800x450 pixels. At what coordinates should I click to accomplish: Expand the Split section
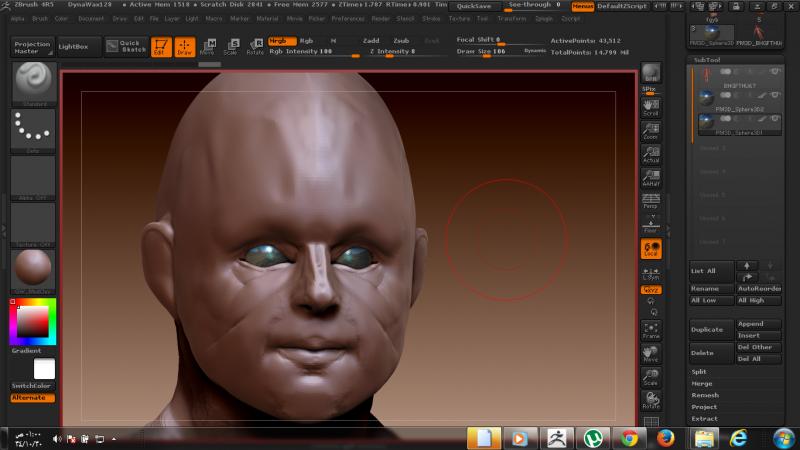[698, 372]
